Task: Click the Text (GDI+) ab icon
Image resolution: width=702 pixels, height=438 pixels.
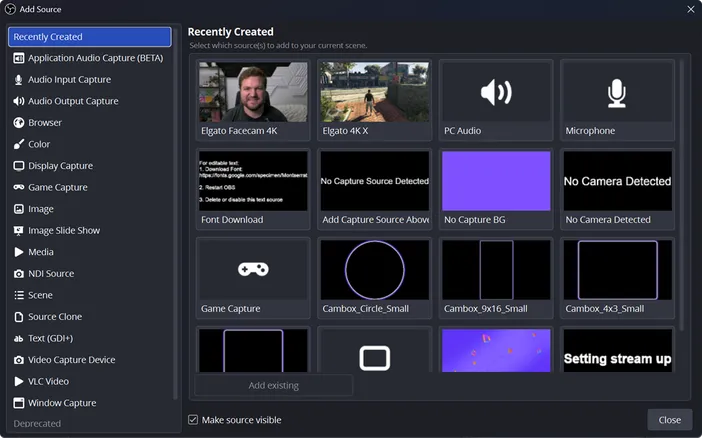Action: (x=18, y=339)
